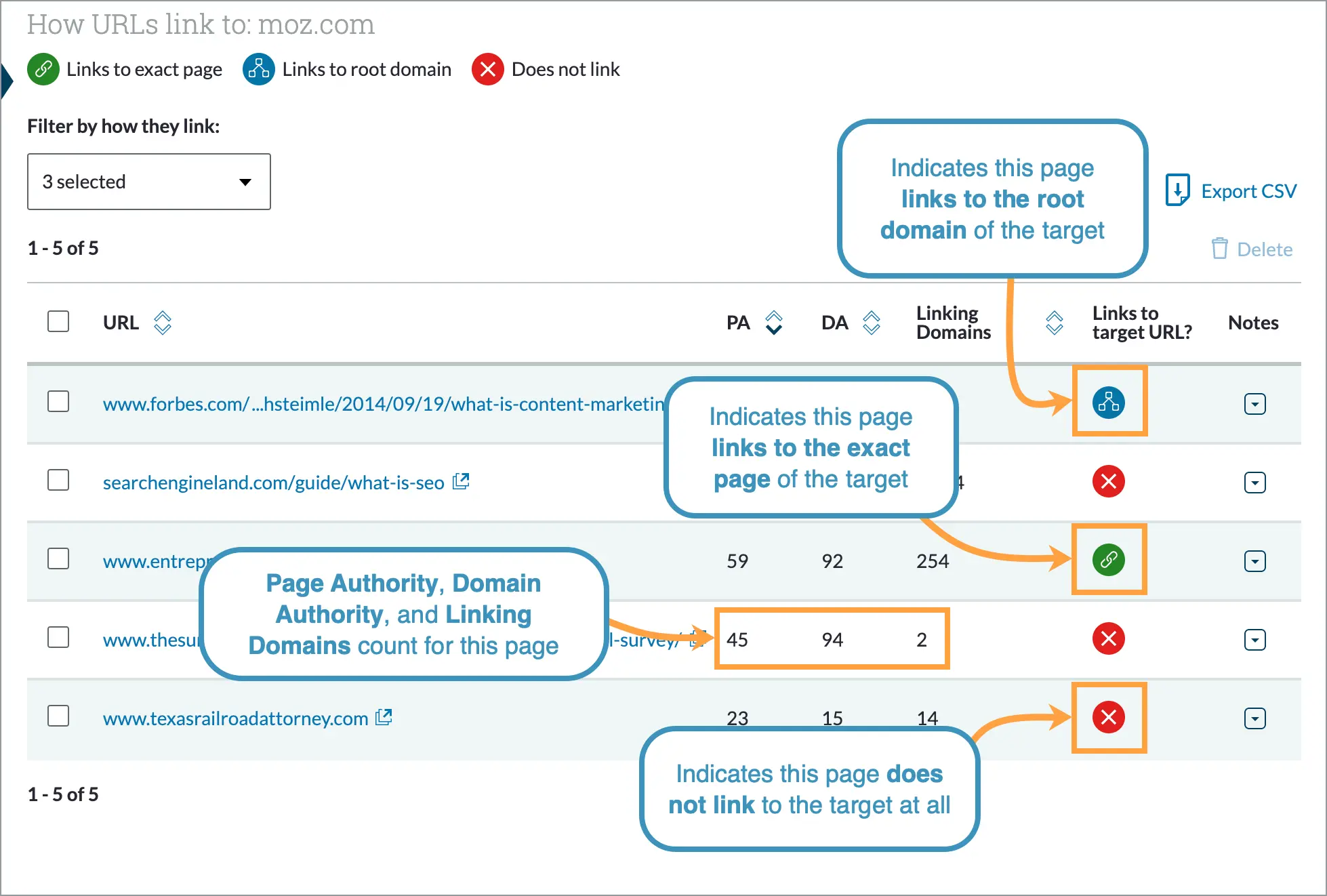Viewport: 1327px width, 896px height.
Task: Sort the table by DA column
Action: point(872,323)
